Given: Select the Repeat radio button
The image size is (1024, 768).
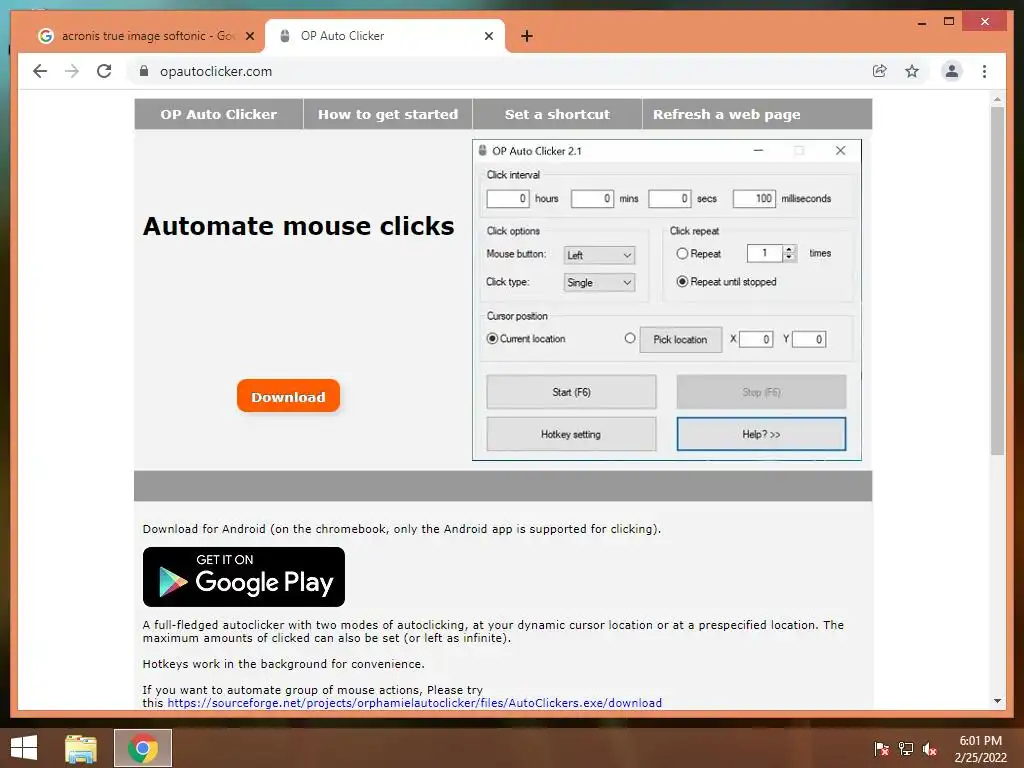Looking at the screenshot, I should [682, 253].
